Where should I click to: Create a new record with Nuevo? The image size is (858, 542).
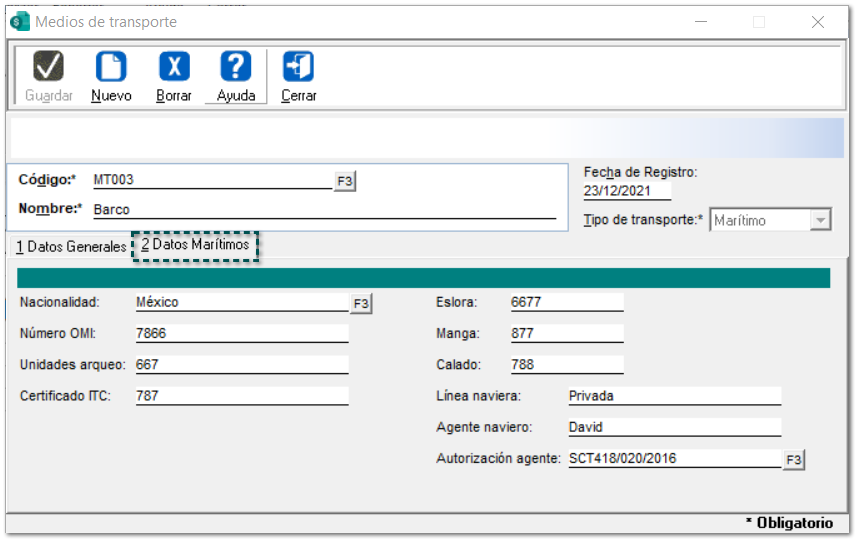tap(111, 67)
